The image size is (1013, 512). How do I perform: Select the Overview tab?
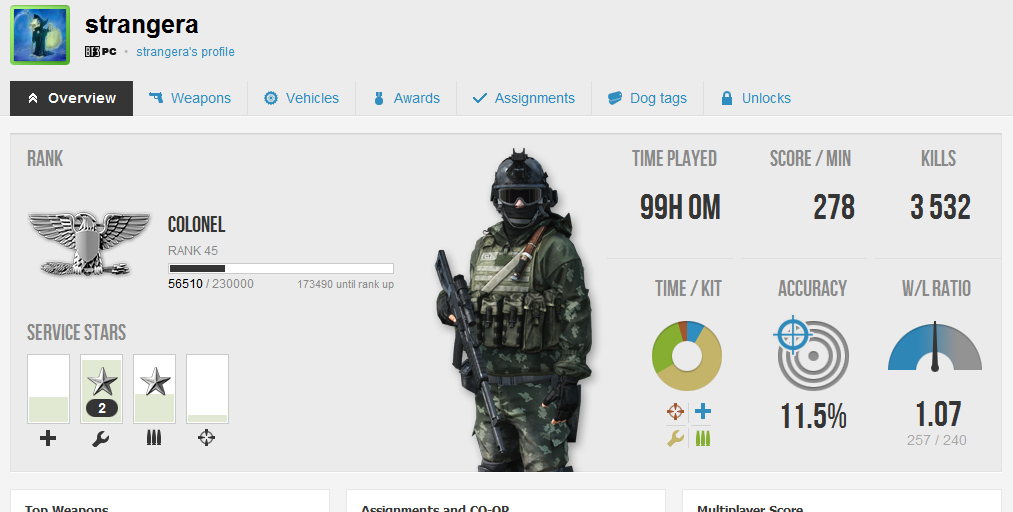pos(71,98)
